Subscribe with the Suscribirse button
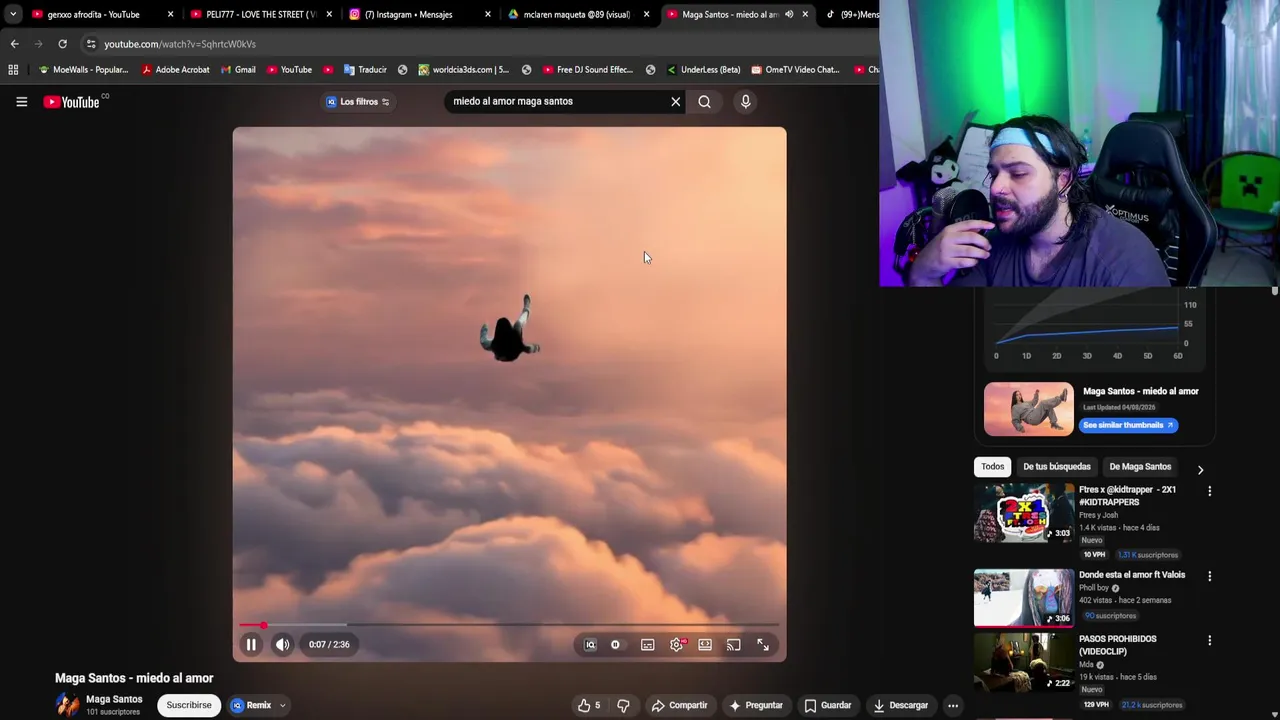This screenshot has height=720, width=1280. pos(189,705)
